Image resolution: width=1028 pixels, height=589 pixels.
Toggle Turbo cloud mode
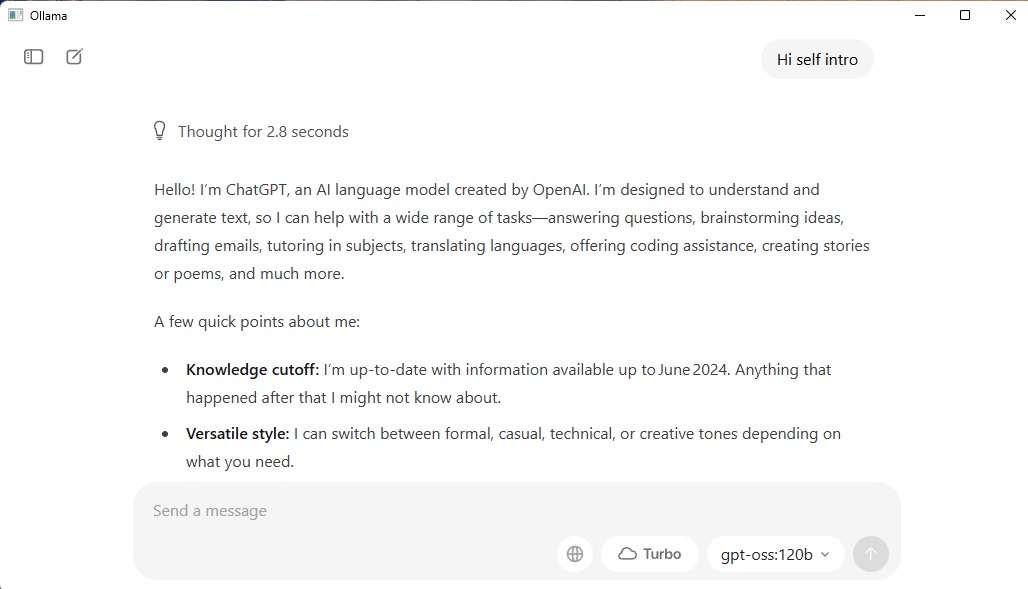[x=650, y=554]
